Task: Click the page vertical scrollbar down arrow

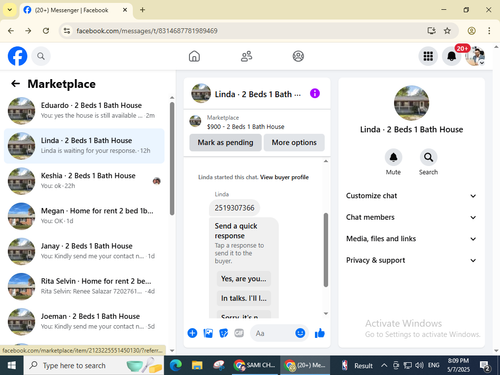Action: click(496, 350)
